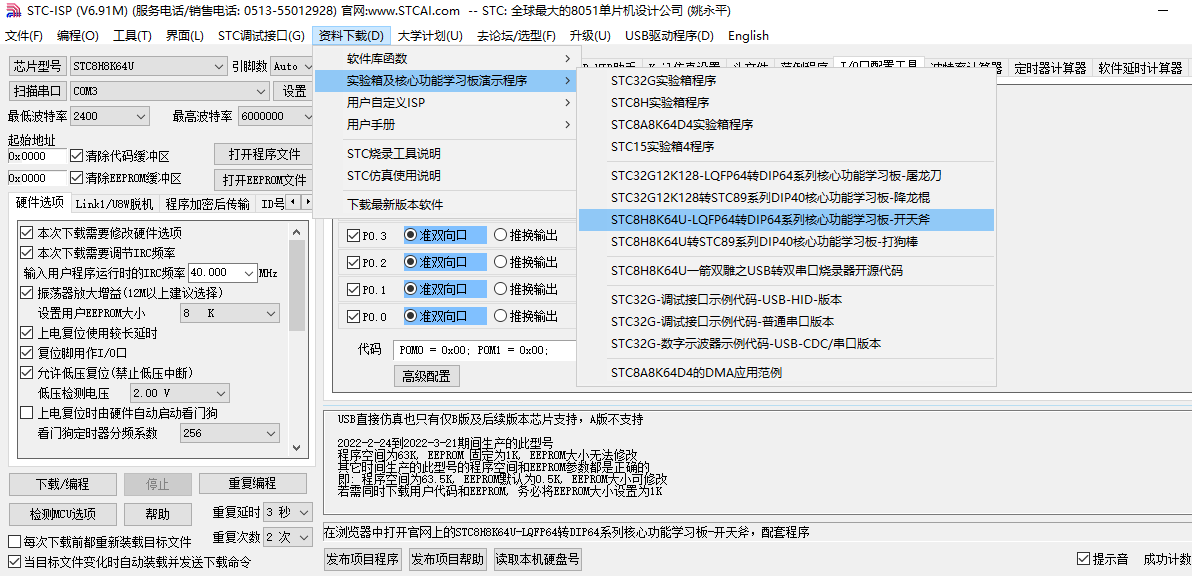
Task: Select the 开天斧 core board demo entry
Action: [x=786, y=220]
